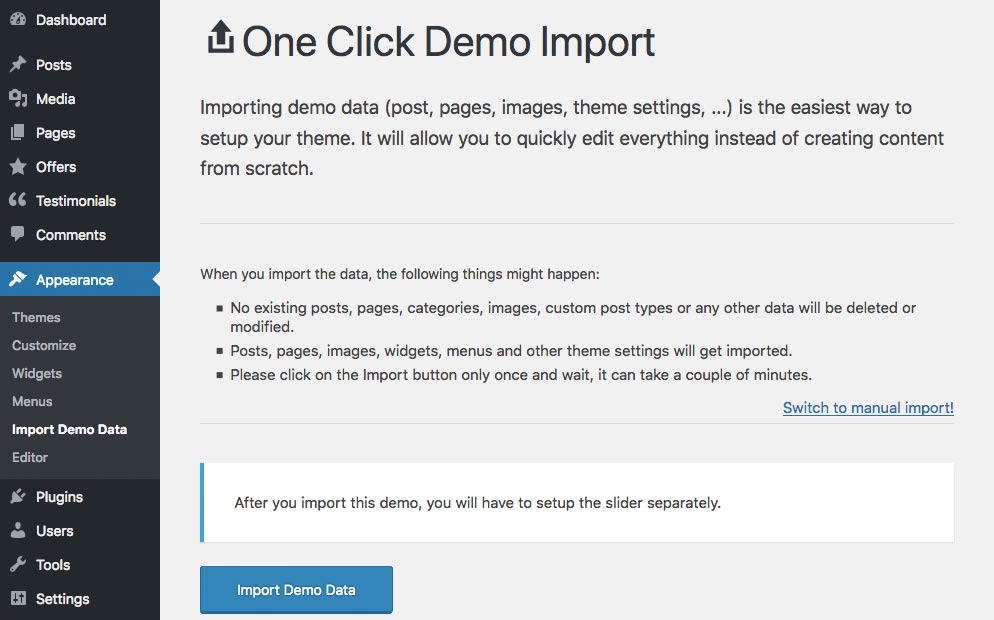Click the Offers star icon
994x620 pixels.
click(18, 167)
